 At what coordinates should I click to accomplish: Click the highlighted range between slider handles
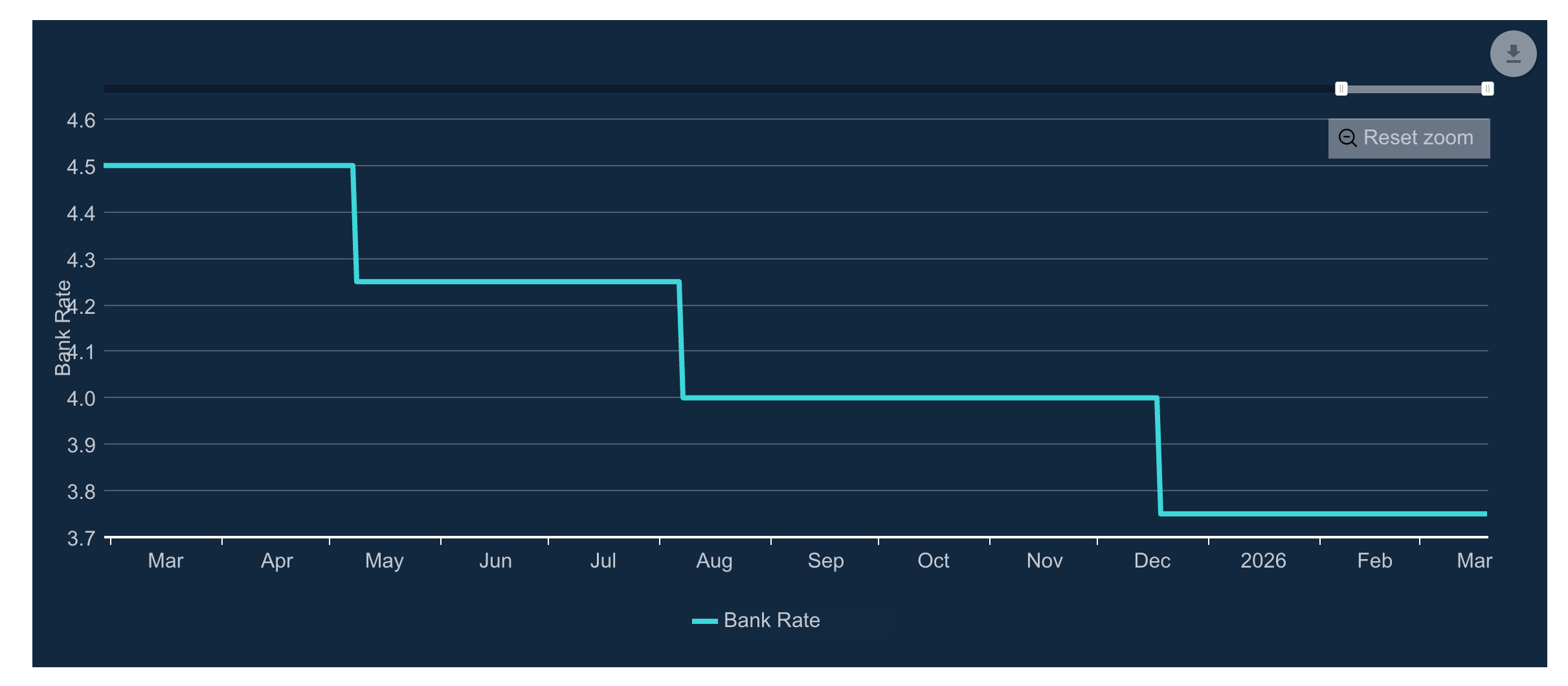point(1415,89)
